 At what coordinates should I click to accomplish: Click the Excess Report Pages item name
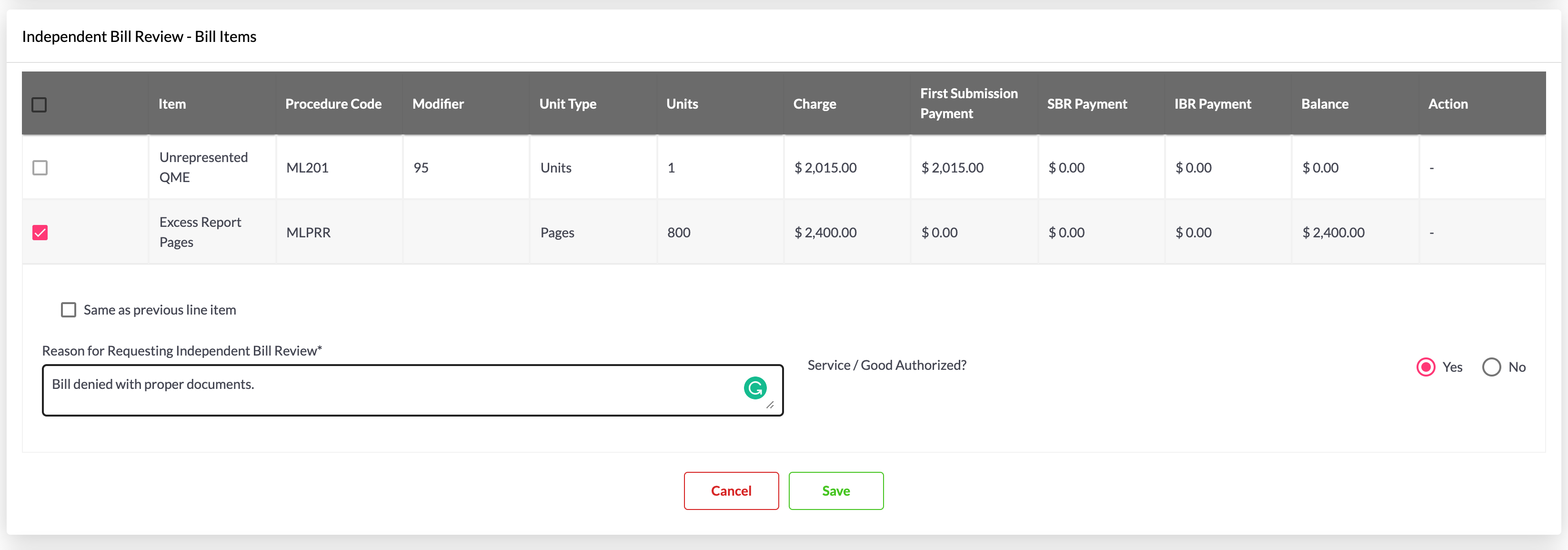pos(200,232)
